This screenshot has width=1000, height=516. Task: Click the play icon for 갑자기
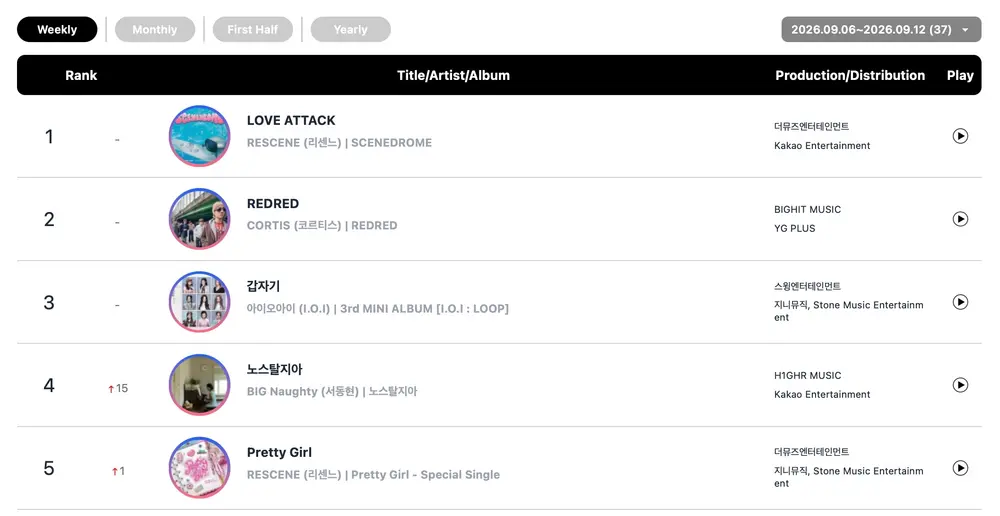click(960, 302)
